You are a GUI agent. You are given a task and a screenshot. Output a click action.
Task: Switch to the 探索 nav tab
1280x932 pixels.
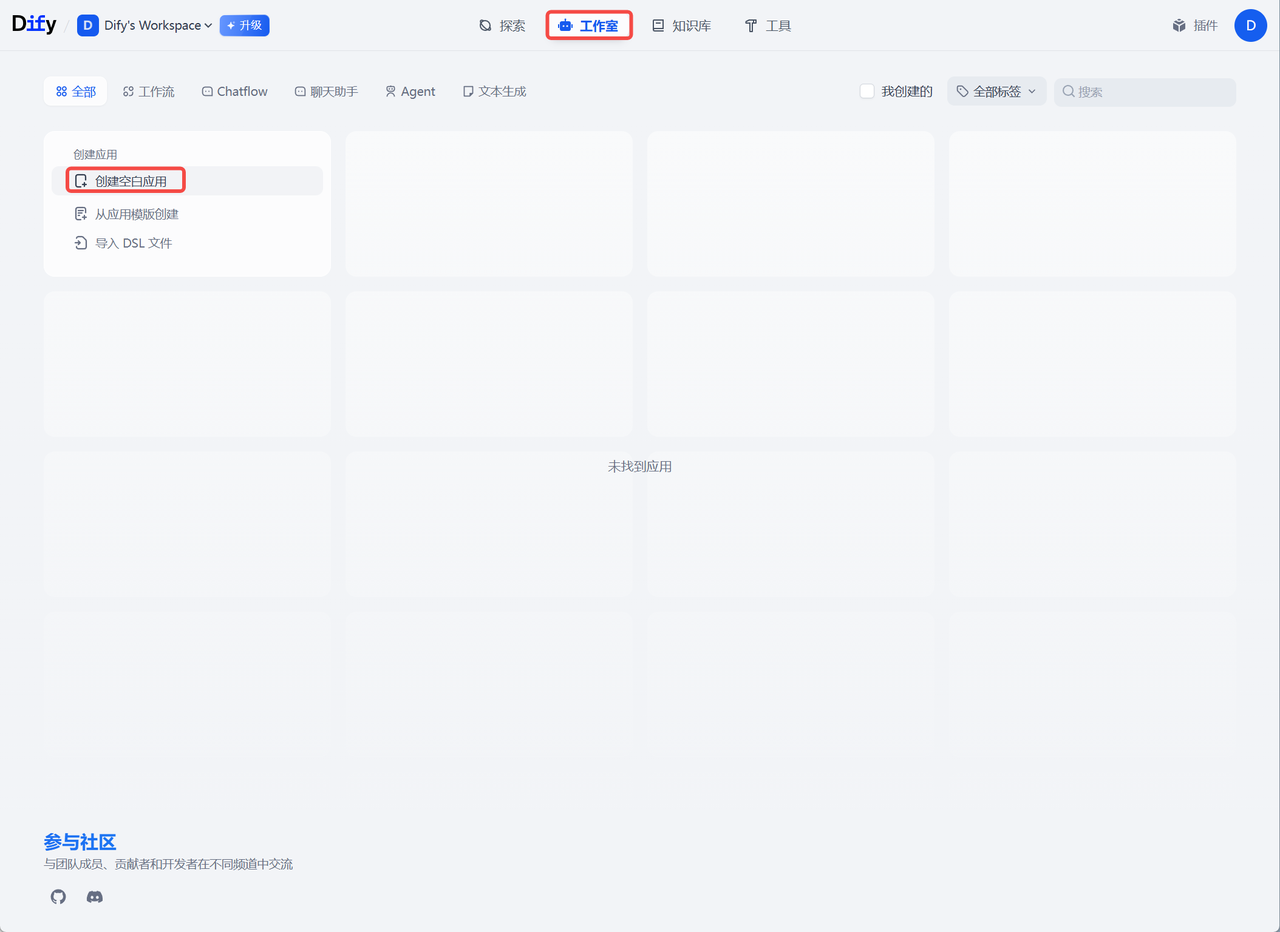pyautogui.click(x=502, y=26)
